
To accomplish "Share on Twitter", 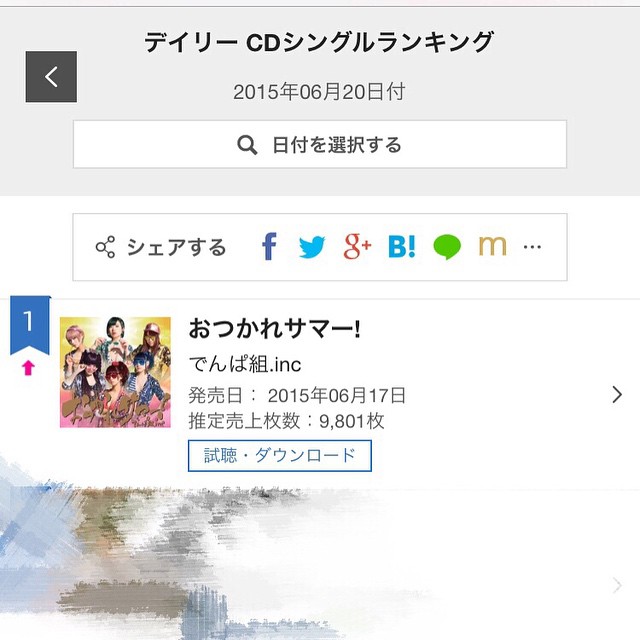I will (312, 247).
